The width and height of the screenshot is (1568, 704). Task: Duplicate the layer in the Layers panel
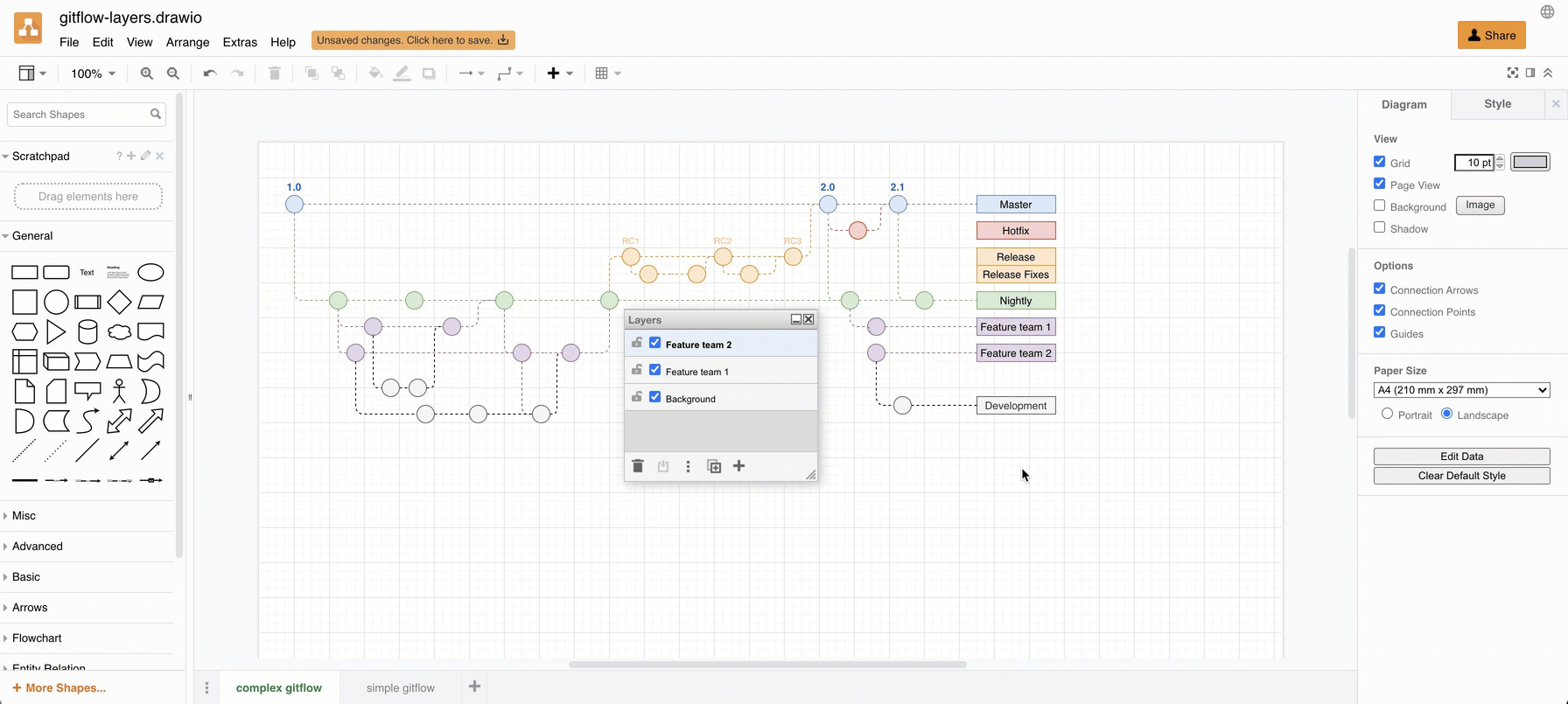[x=714, y=466]
